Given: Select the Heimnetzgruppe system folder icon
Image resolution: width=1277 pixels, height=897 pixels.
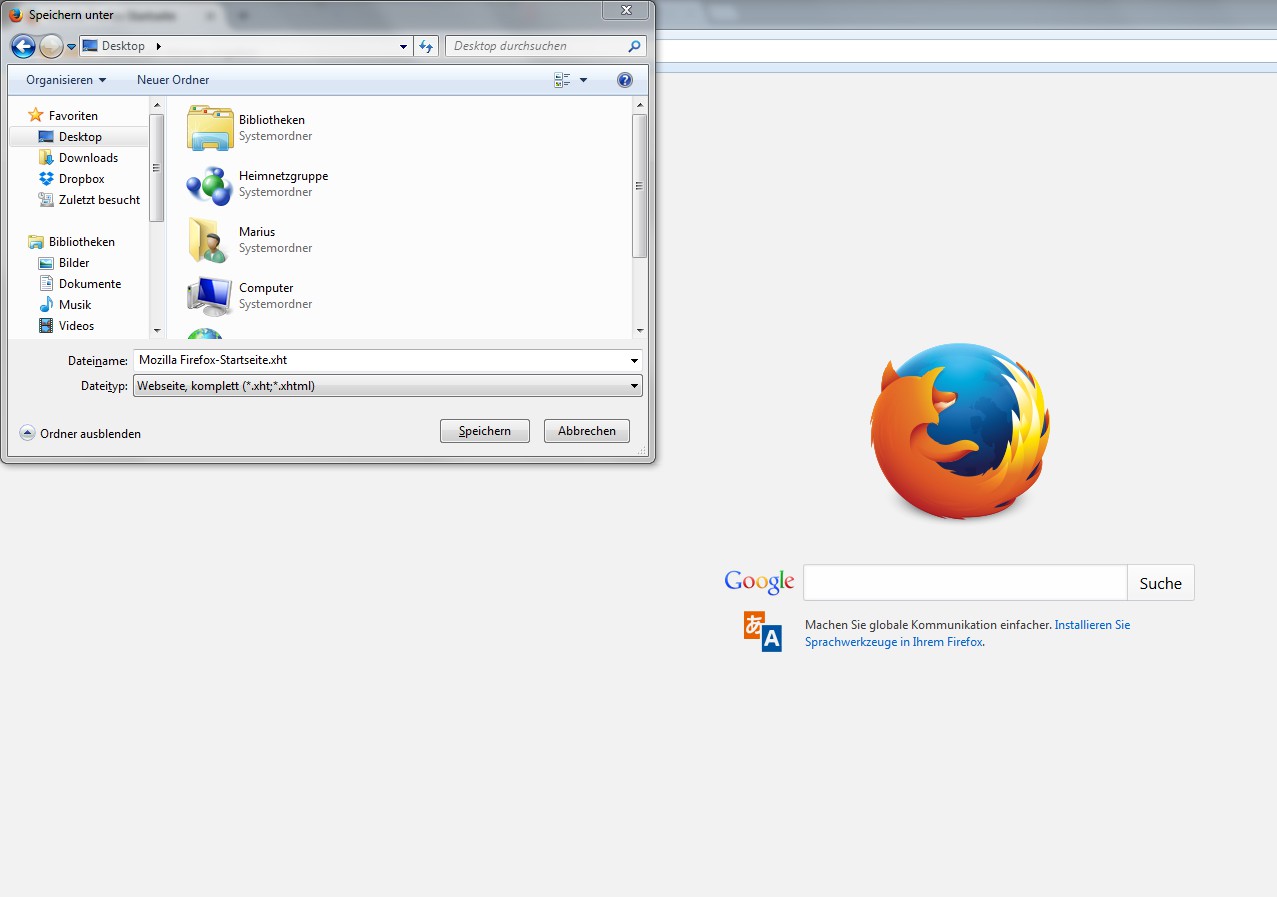Looking at the screenshot, I should pos(209,184).
